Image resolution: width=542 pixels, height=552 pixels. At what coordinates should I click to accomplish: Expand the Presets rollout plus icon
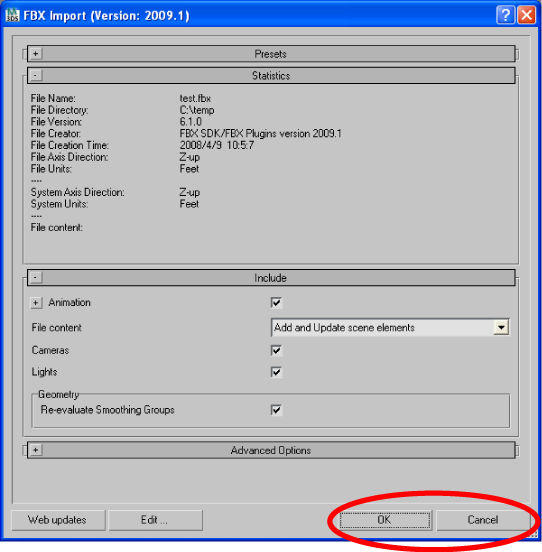[36, 54]
